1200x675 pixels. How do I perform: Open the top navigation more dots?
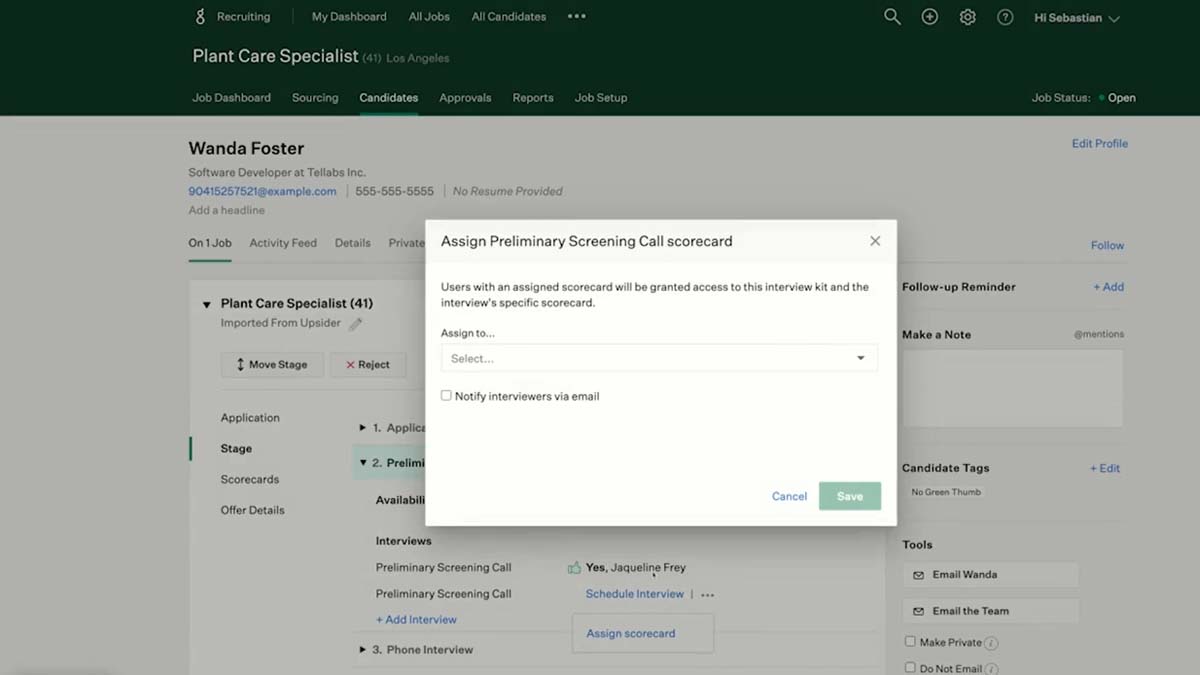point(577,16)
